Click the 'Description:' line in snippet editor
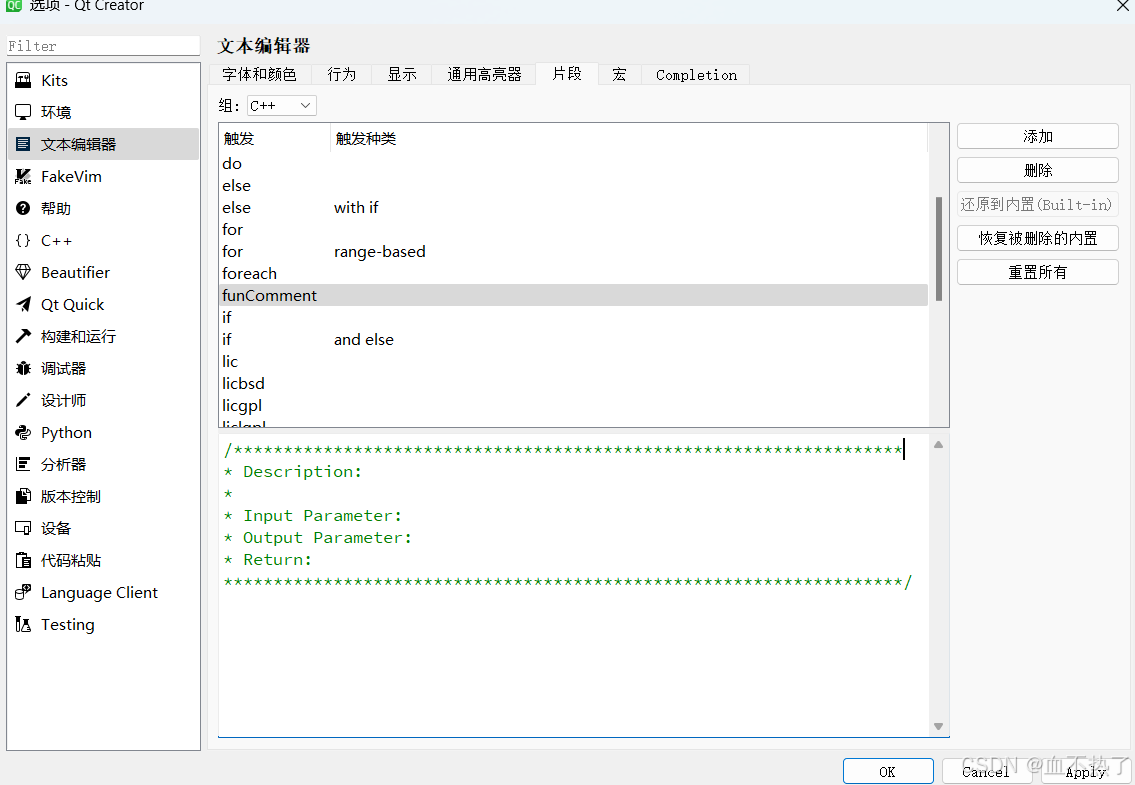Screen dimensions: 1135x785 pyautogui.click(x=292, y=472)
